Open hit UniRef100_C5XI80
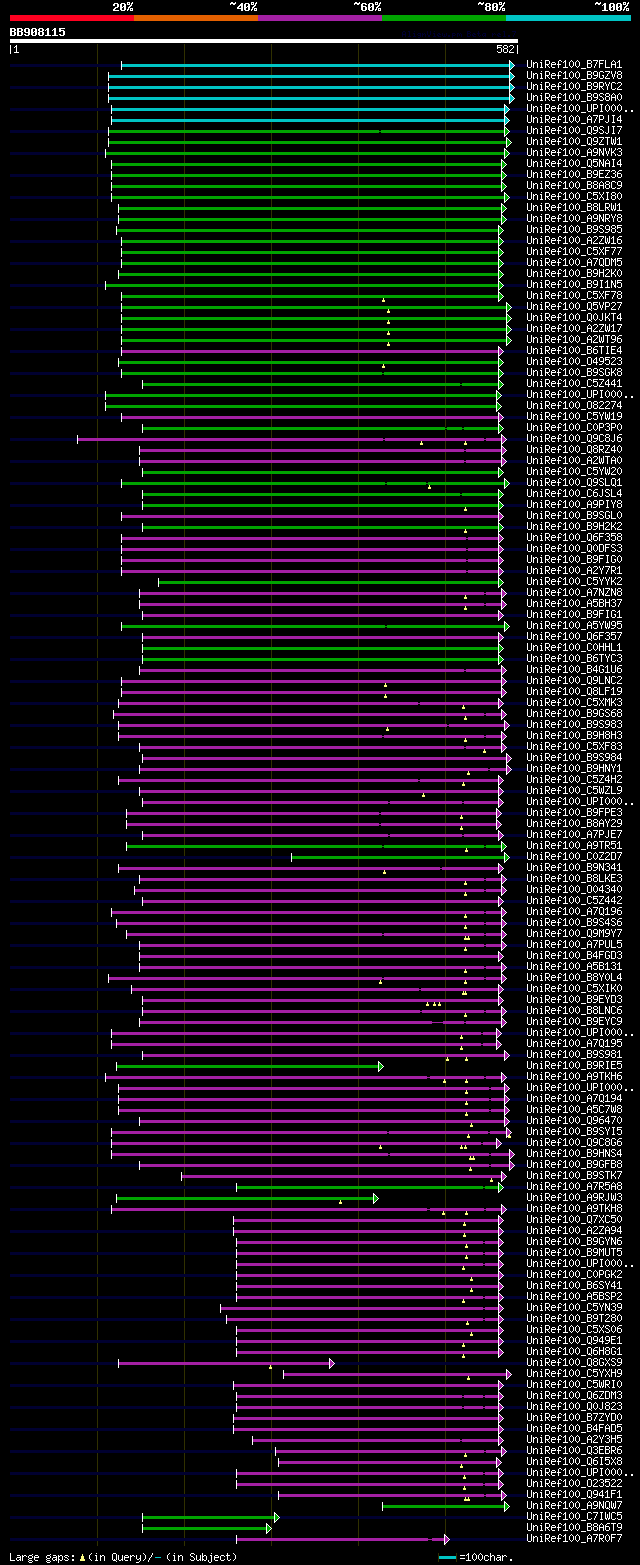 click(x=573, y=197)
